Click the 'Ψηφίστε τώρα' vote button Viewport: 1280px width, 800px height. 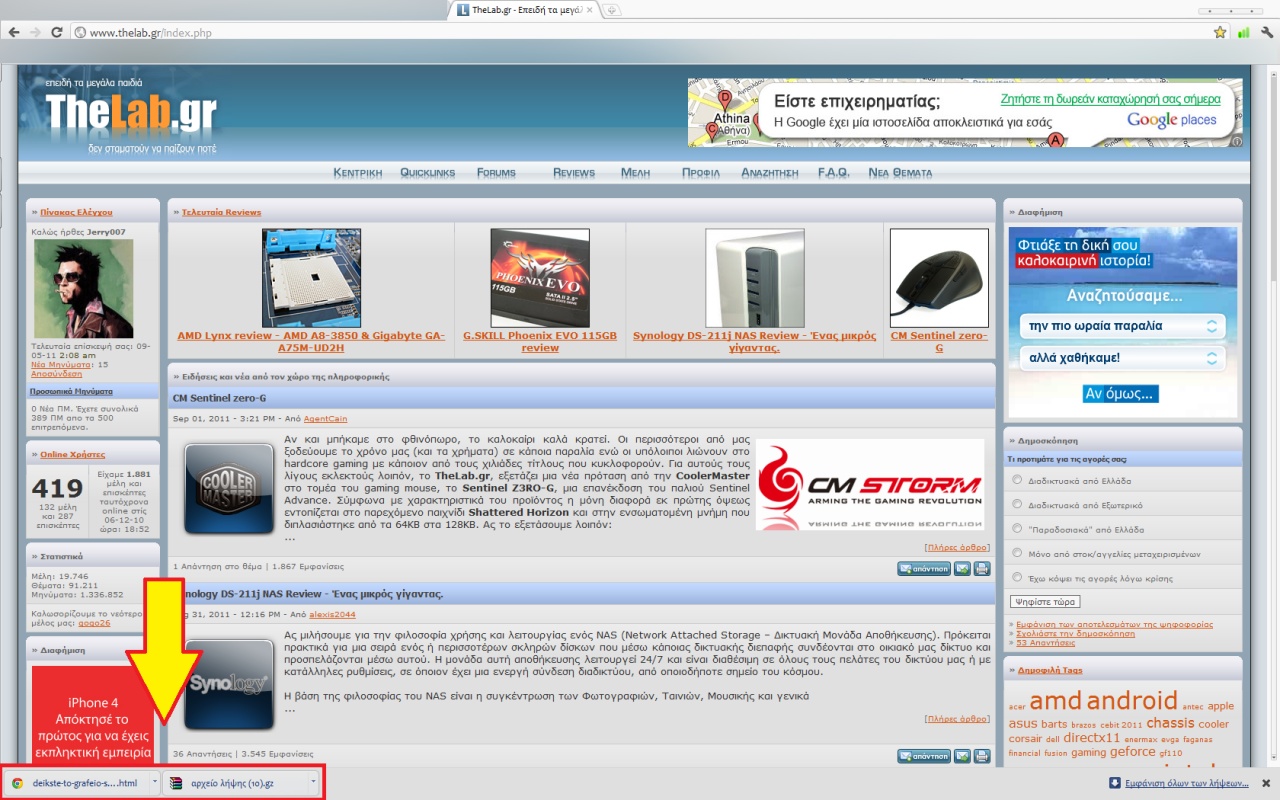tap(1045, 602)
